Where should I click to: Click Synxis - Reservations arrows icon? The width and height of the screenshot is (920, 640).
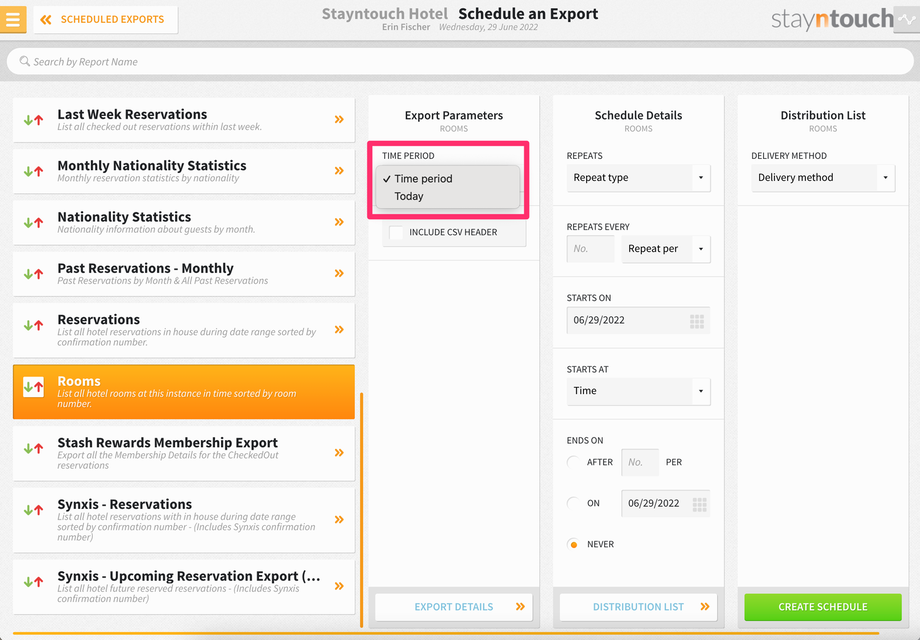pyautogui.click(x=33, y=510)
